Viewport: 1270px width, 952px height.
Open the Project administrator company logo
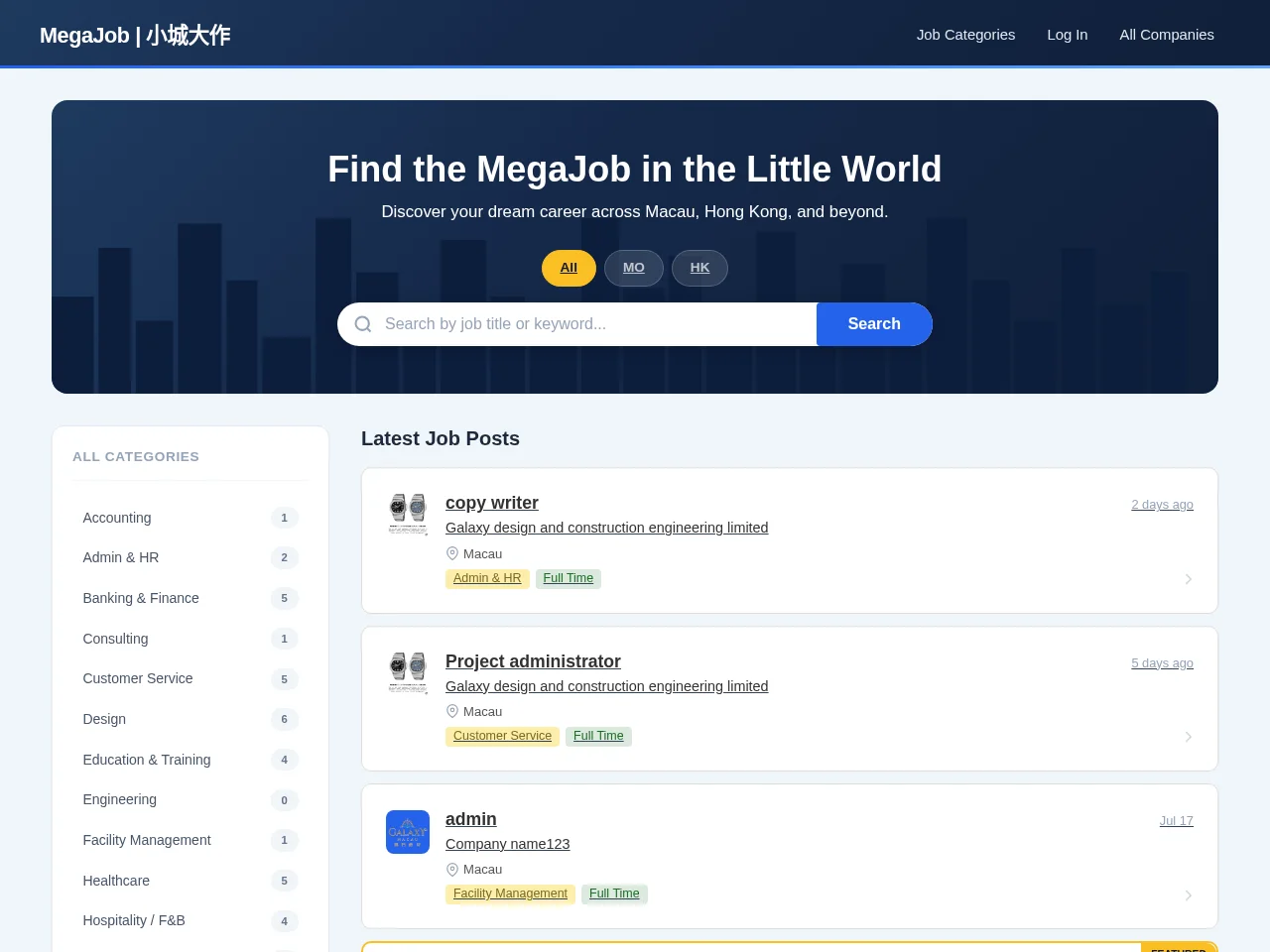pyautogui.click(x=408, y=672)
